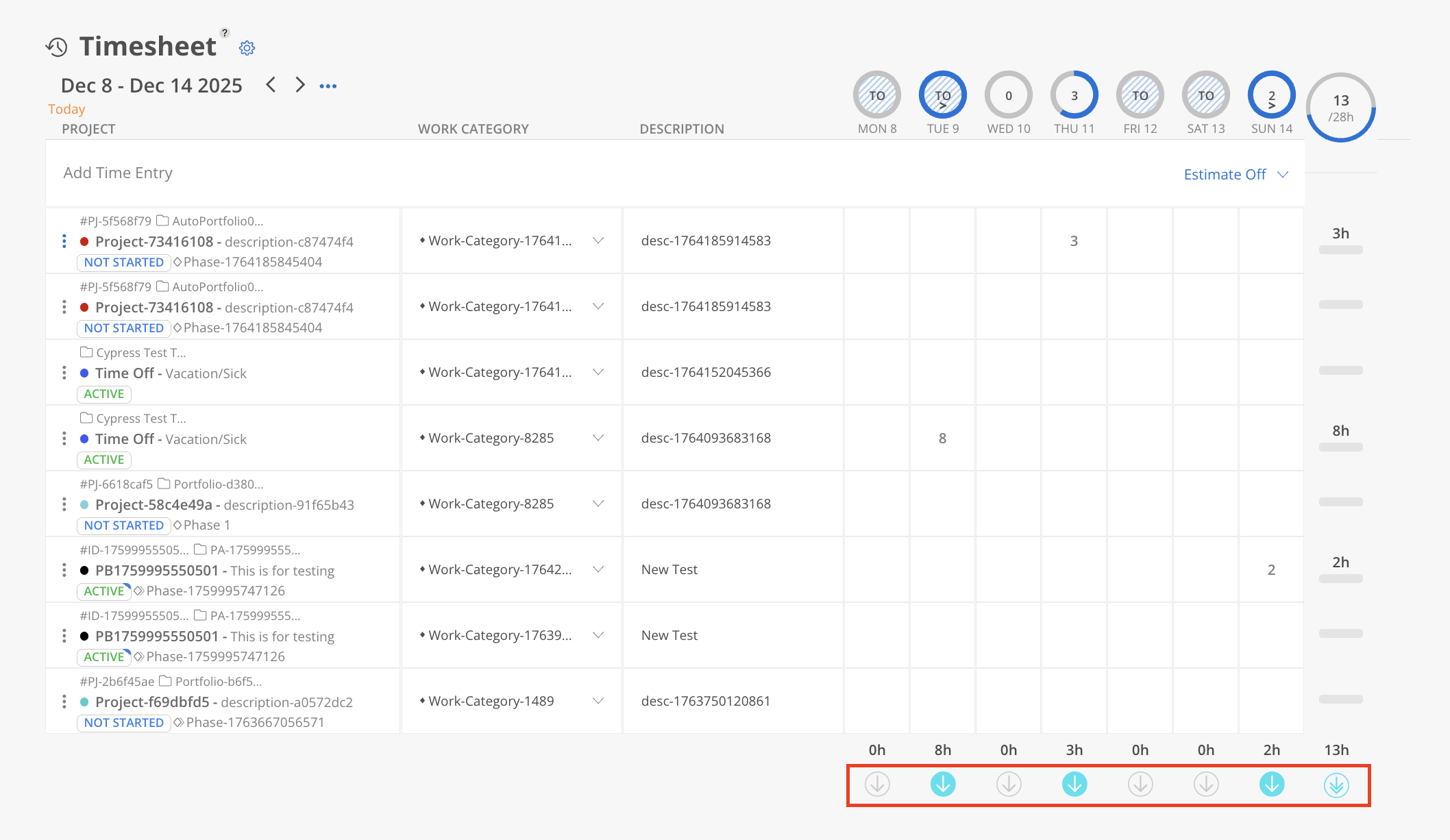1450x840 pixels.
Task: Click the TUE 9 day circle header
Action: pos(943,95)
